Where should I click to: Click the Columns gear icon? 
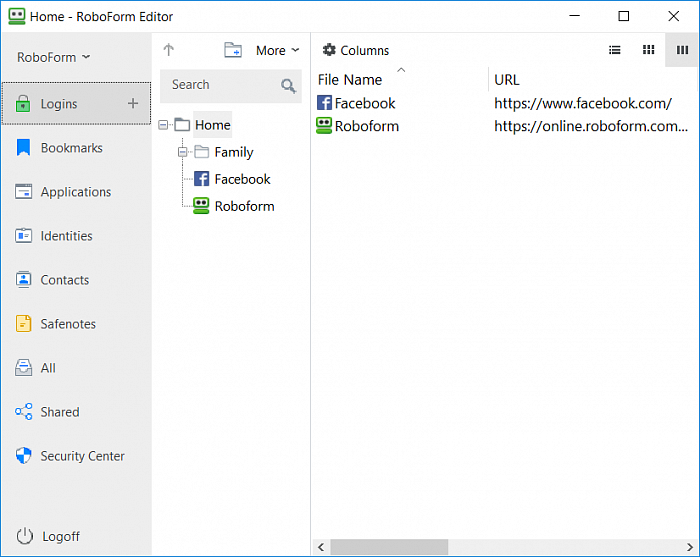(329, 50)
